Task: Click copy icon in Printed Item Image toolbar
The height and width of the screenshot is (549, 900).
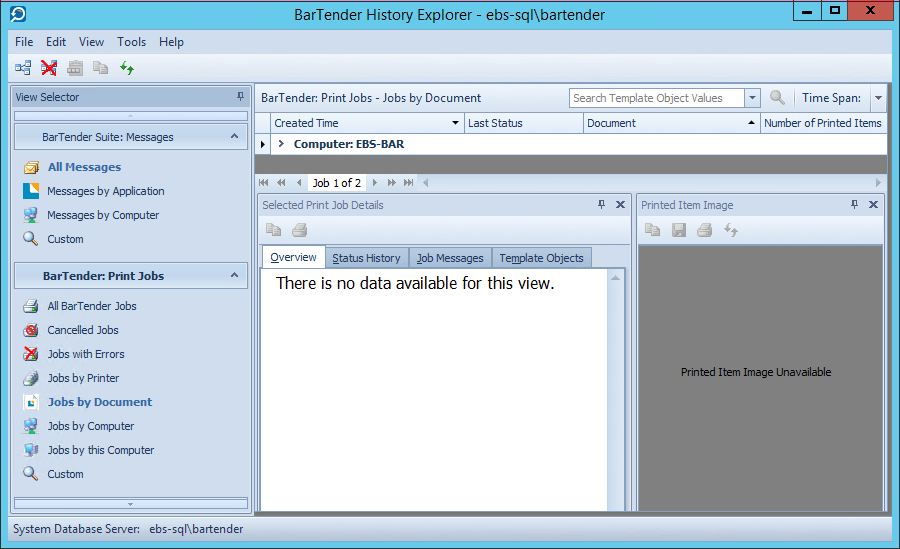Action: tap(653, 230)
